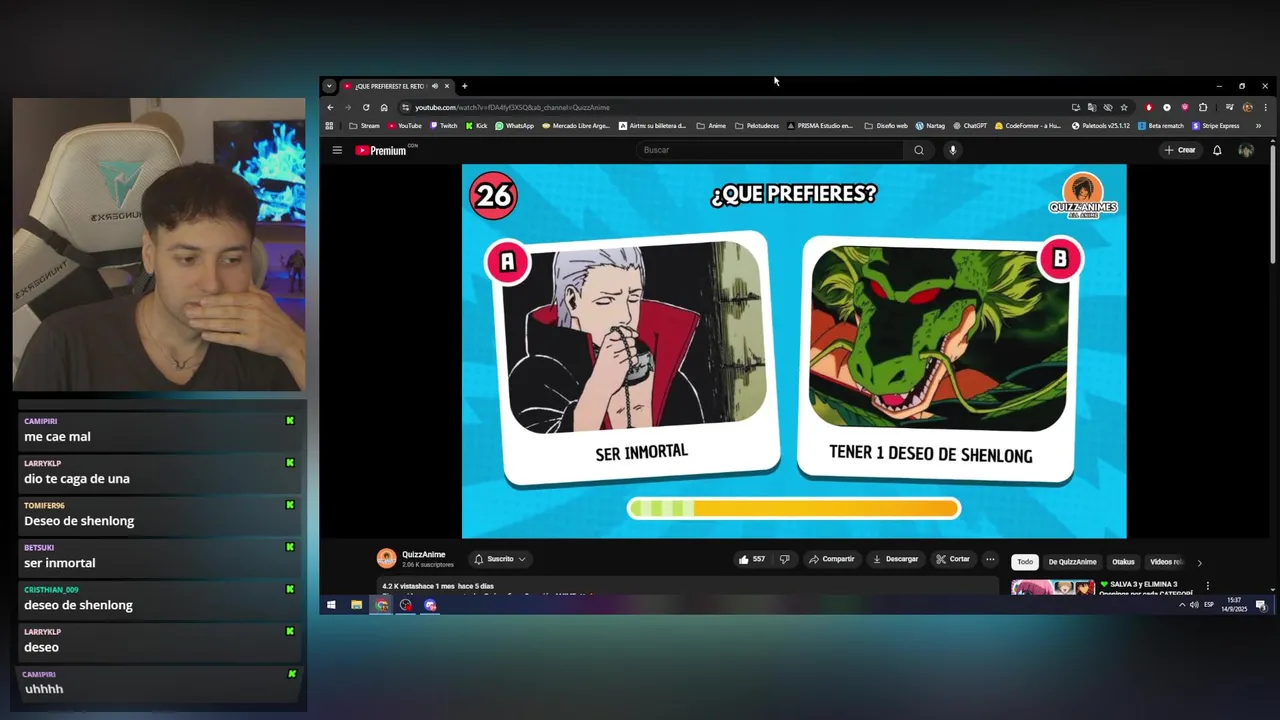Image resolution: width=1280 pixels, height=720 pixels.
Task: Open the Mercado Libre Arge... bookmark
Action: coord(575,126)
